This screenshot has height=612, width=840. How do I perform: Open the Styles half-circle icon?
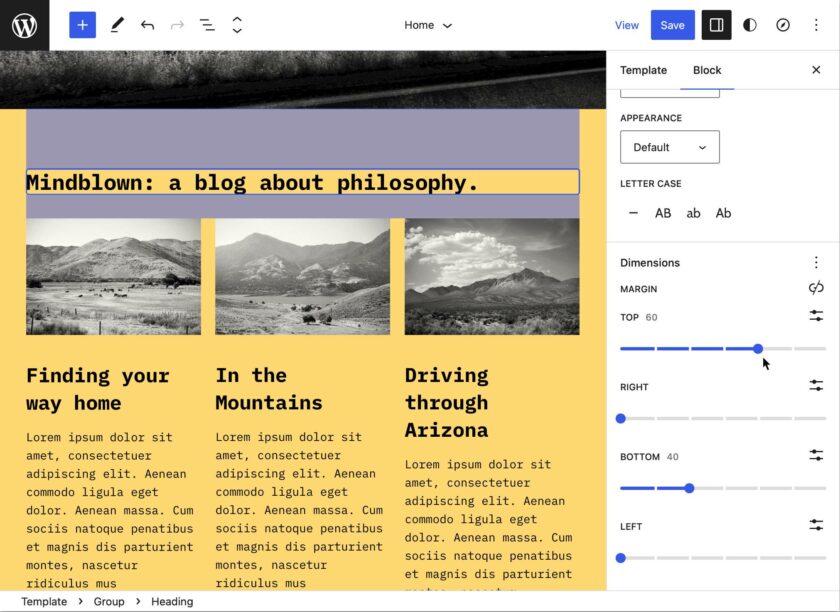(750, 25)
